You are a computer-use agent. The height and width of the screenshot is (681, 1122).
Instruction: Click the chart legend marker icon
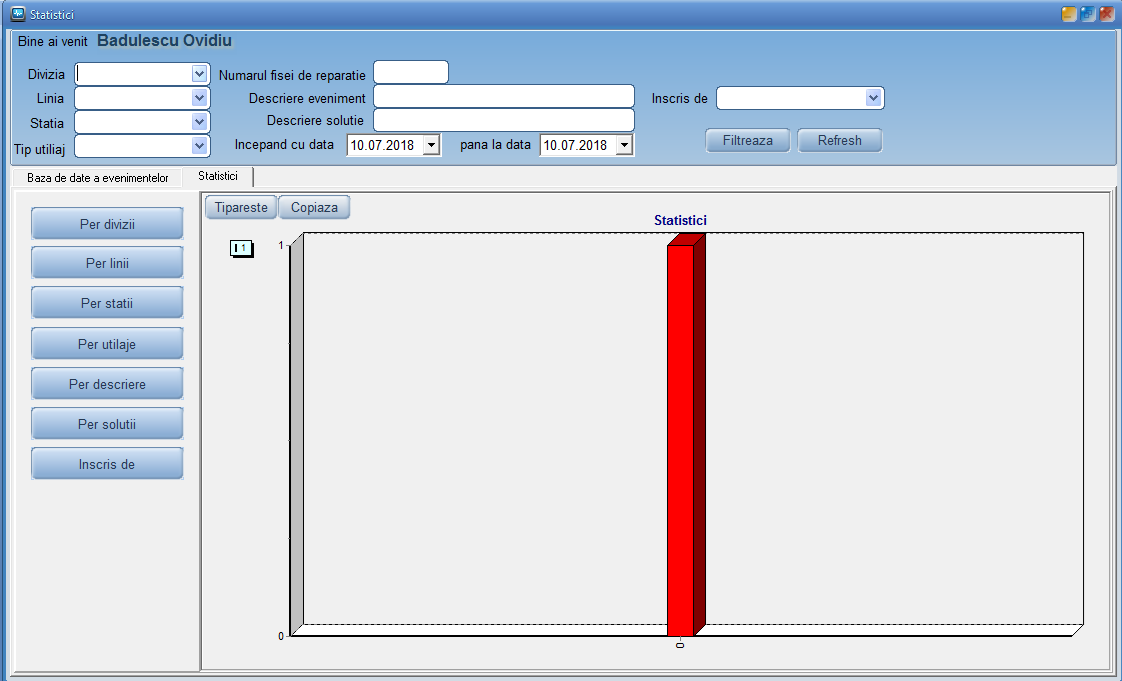coord(242,248)
